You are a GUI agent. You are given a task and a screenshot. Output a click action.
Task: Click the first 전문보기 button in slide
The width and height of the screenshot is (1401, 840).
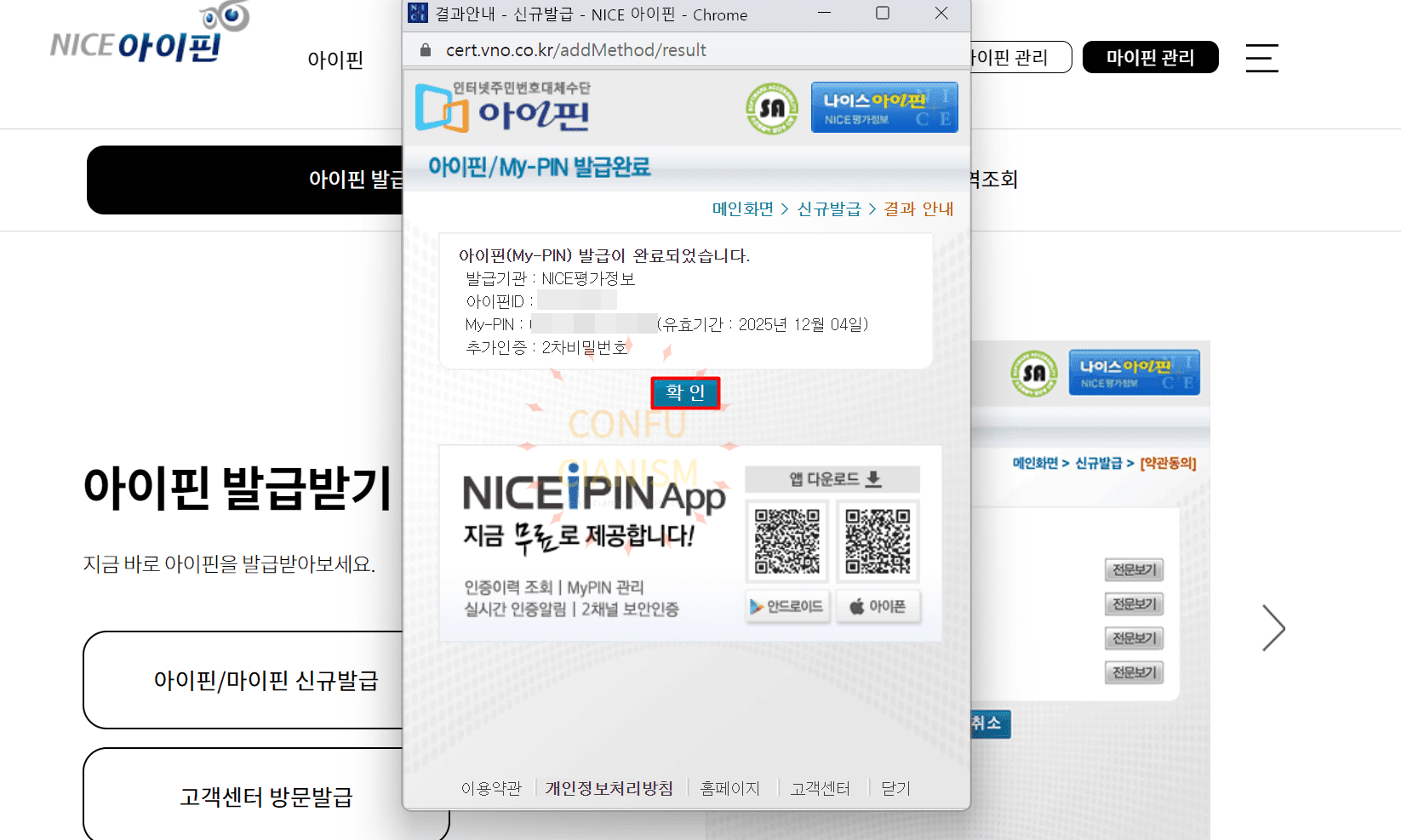(x=1135, y=569)
